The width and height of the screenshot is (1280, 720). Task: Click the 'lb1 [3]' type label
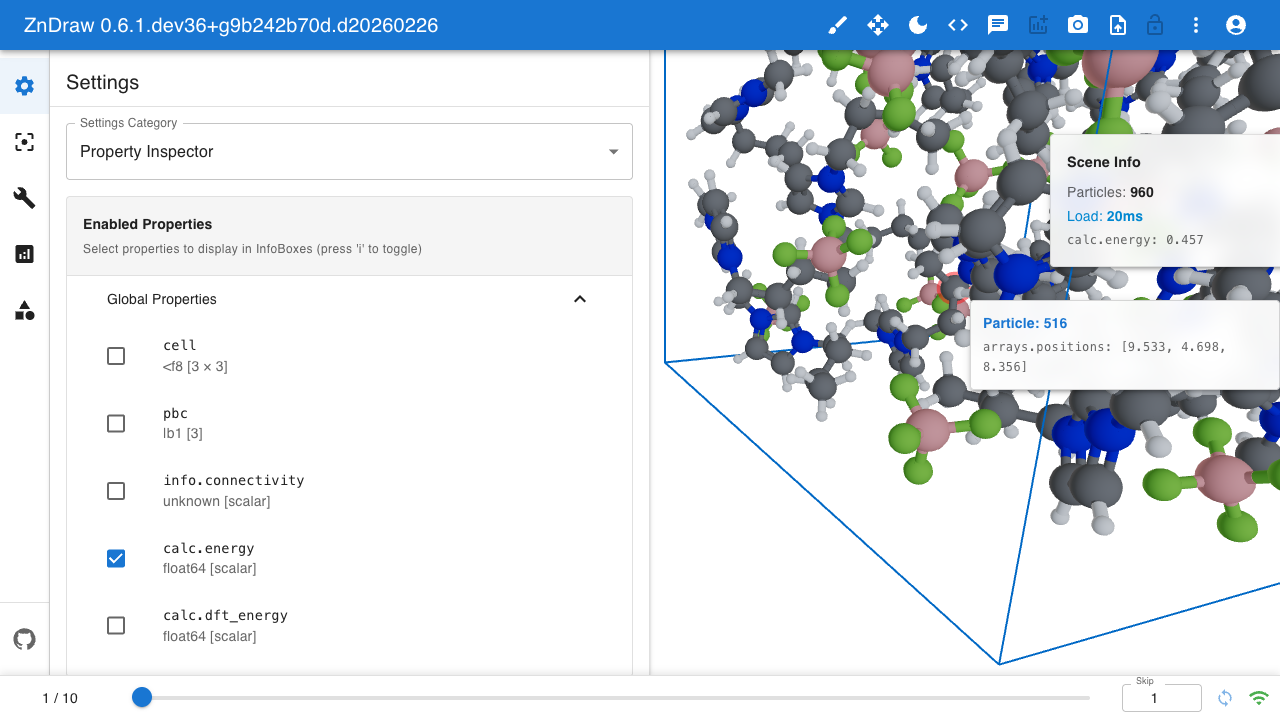pos(183,434)
